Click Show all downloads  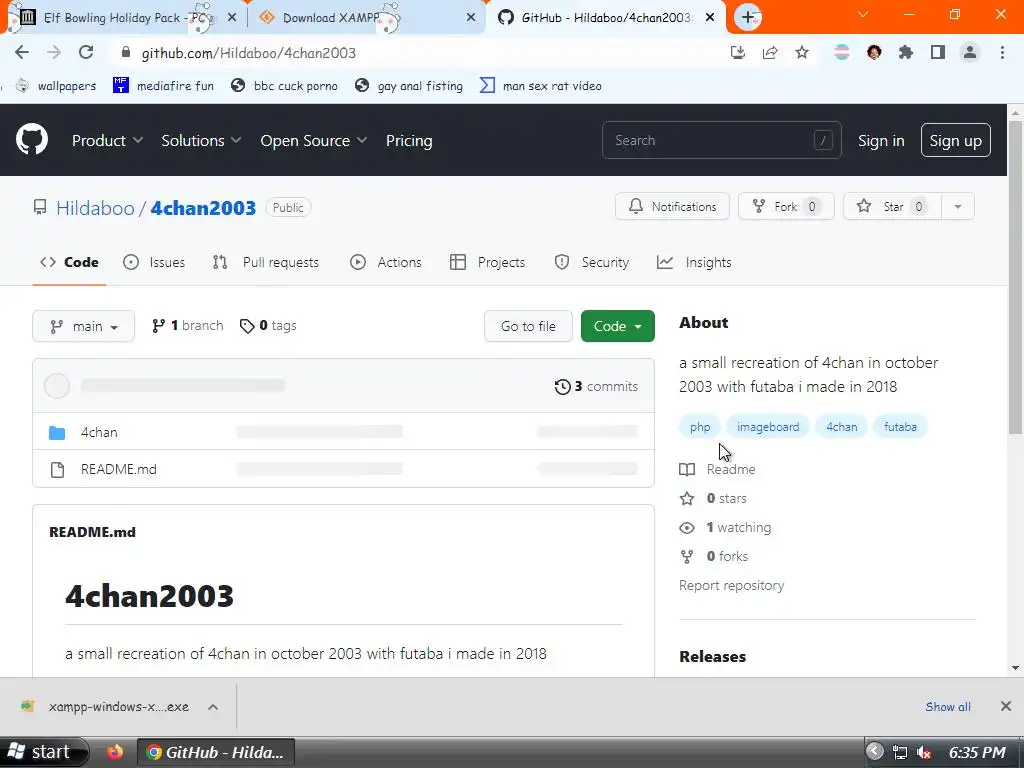point(948,707)
